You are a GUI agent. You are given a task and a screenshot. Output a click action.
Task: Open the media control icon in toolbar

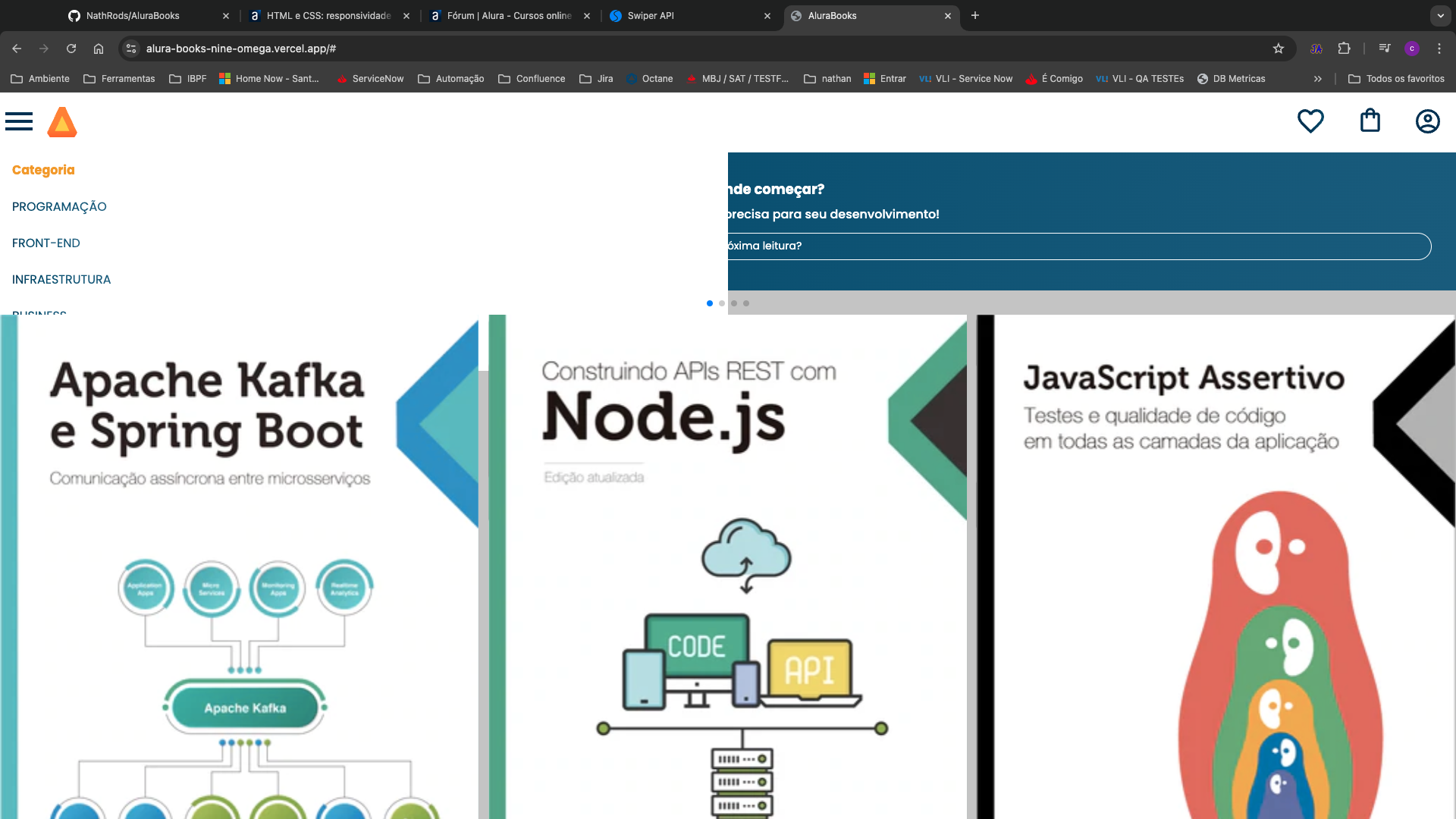[1385, 49]
